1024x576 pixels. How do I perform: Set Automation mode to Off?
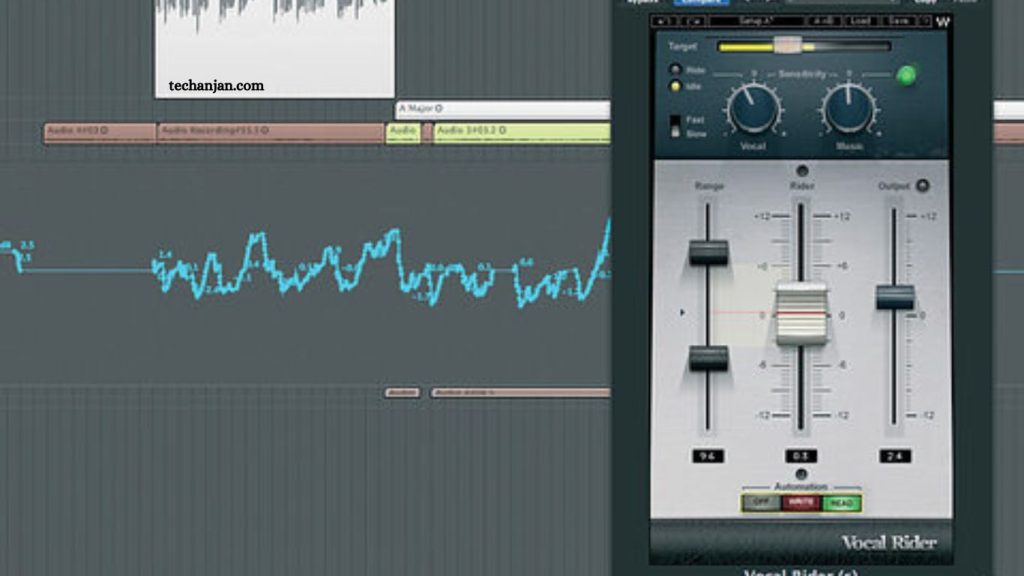pyautogui.click(x=761, y=503)
